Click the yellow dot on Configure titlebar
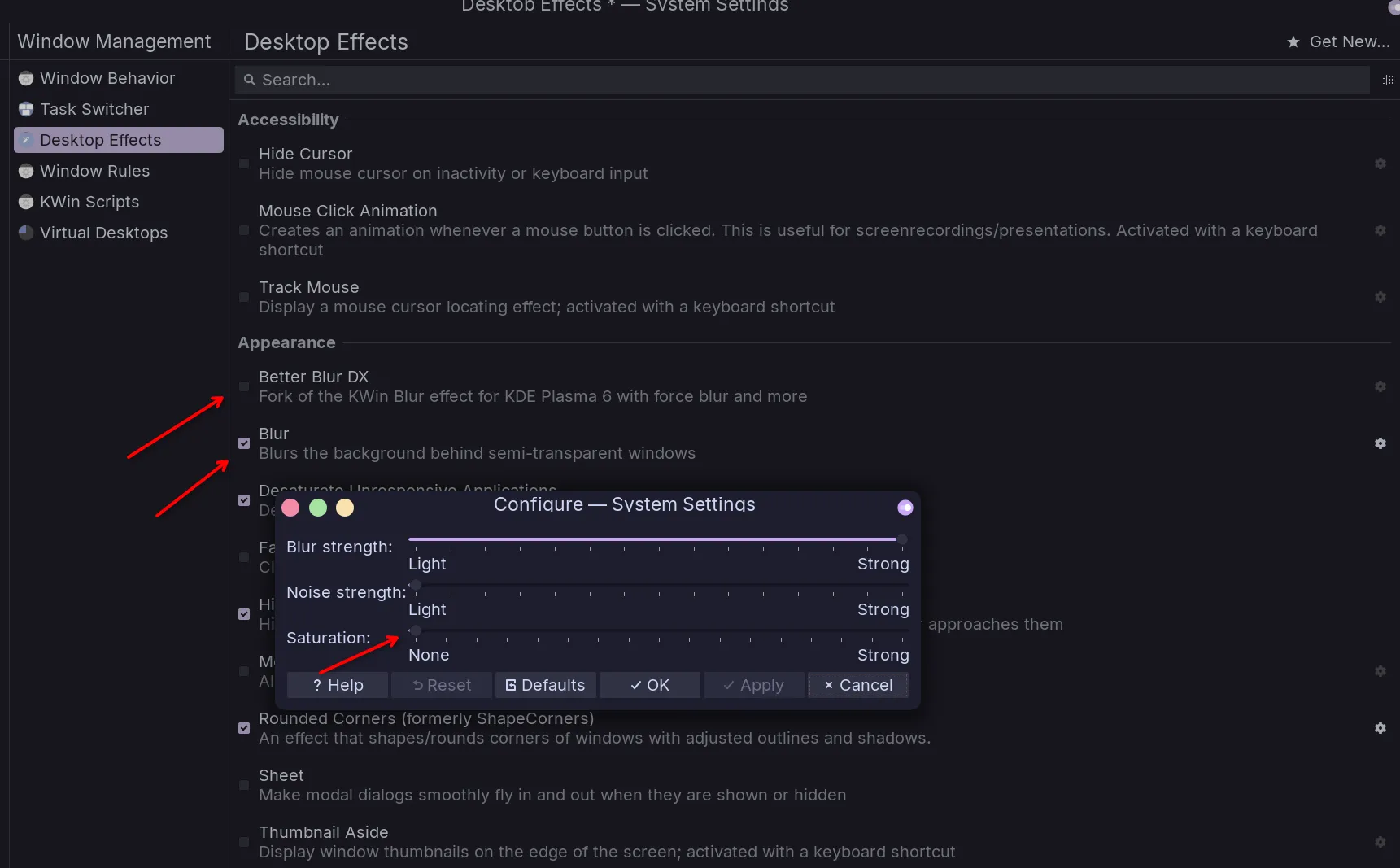This screenshot has width=1400, height=868. click(x=345, y=508)
